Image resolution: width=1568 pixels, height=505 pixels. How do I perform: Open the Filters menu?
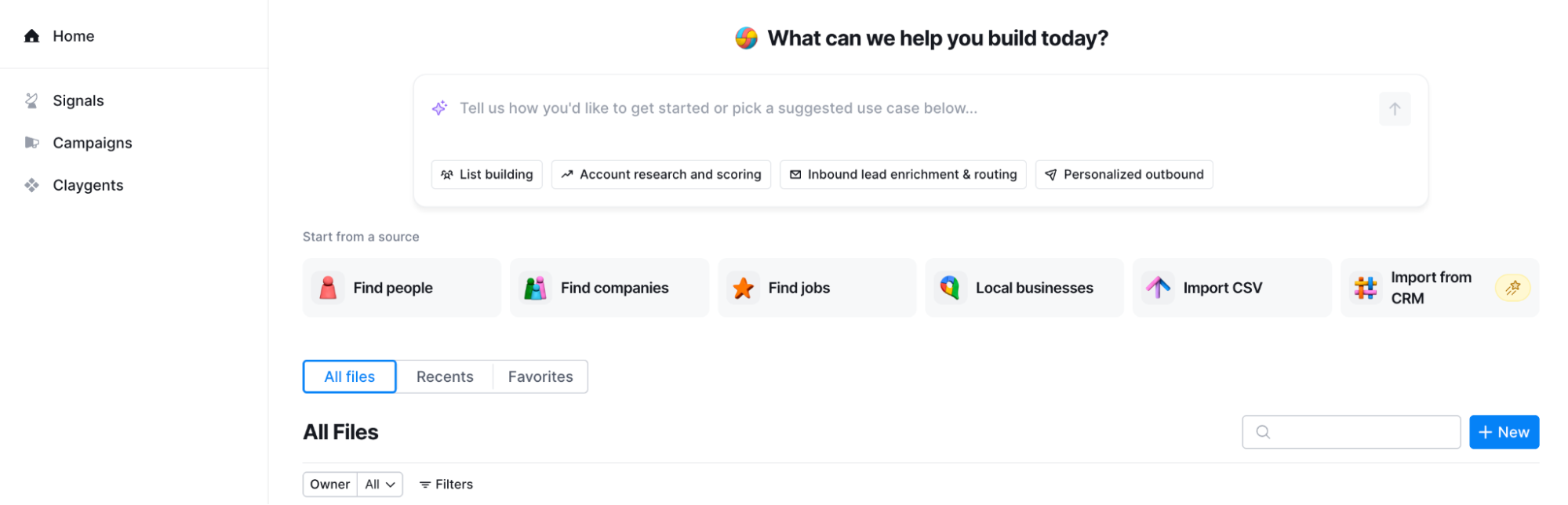(446, 485)
